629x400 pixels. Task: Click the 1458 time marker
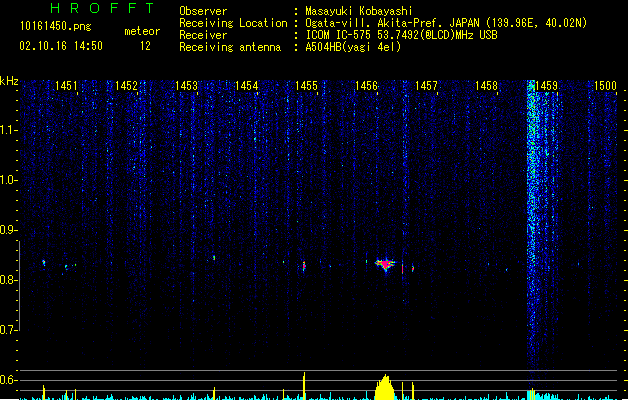tap(486, 85)
